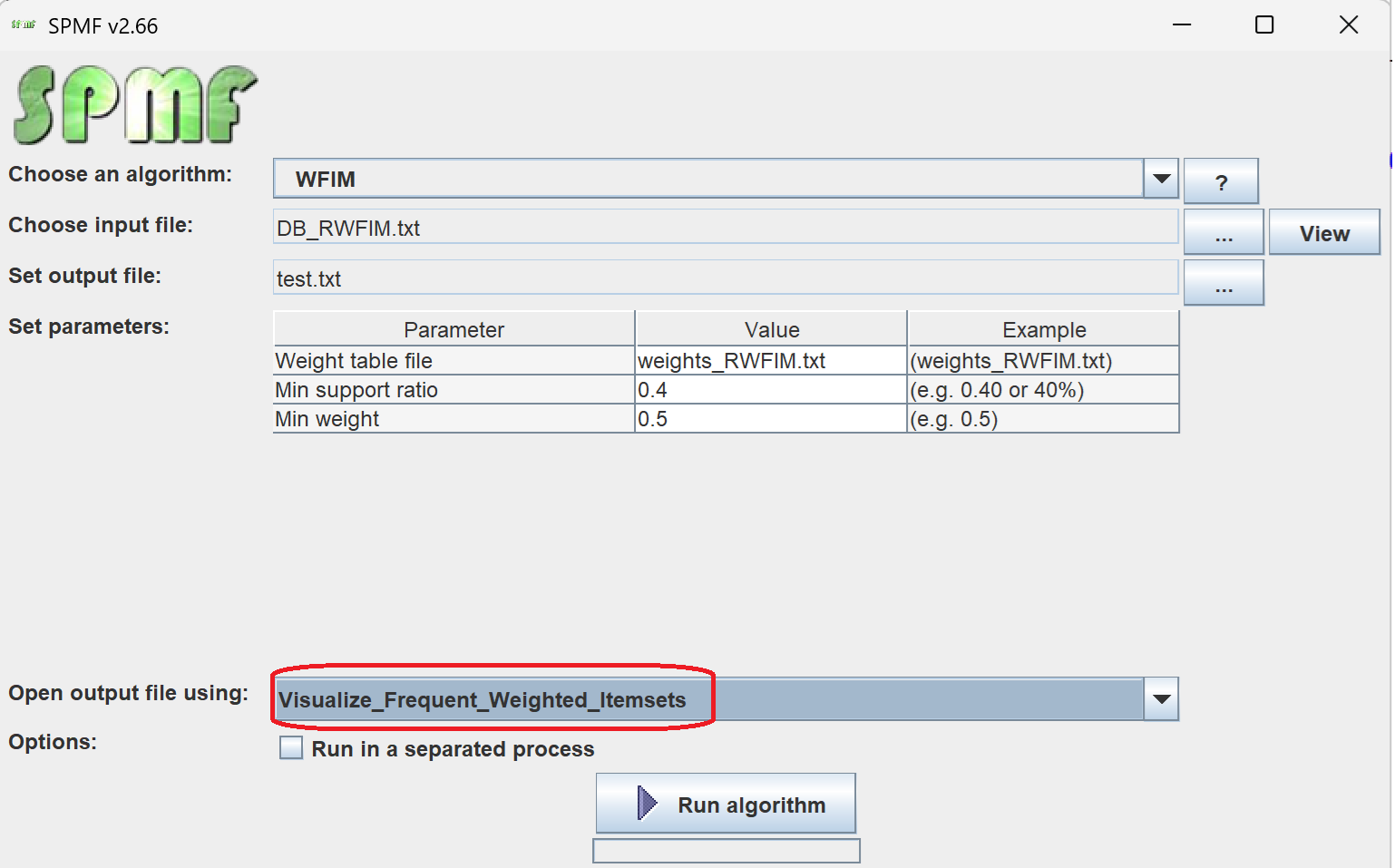
Task: Minimize the SPMF window
Action: click(x=1181, y=24)
